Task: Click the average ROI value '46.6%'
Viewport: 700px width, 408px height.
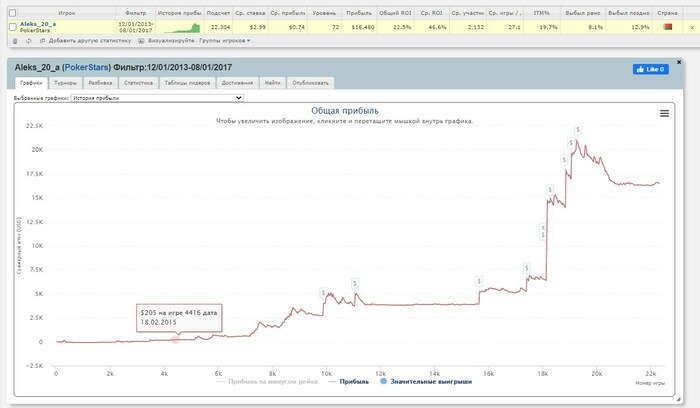Action: [x=437, y=27]
